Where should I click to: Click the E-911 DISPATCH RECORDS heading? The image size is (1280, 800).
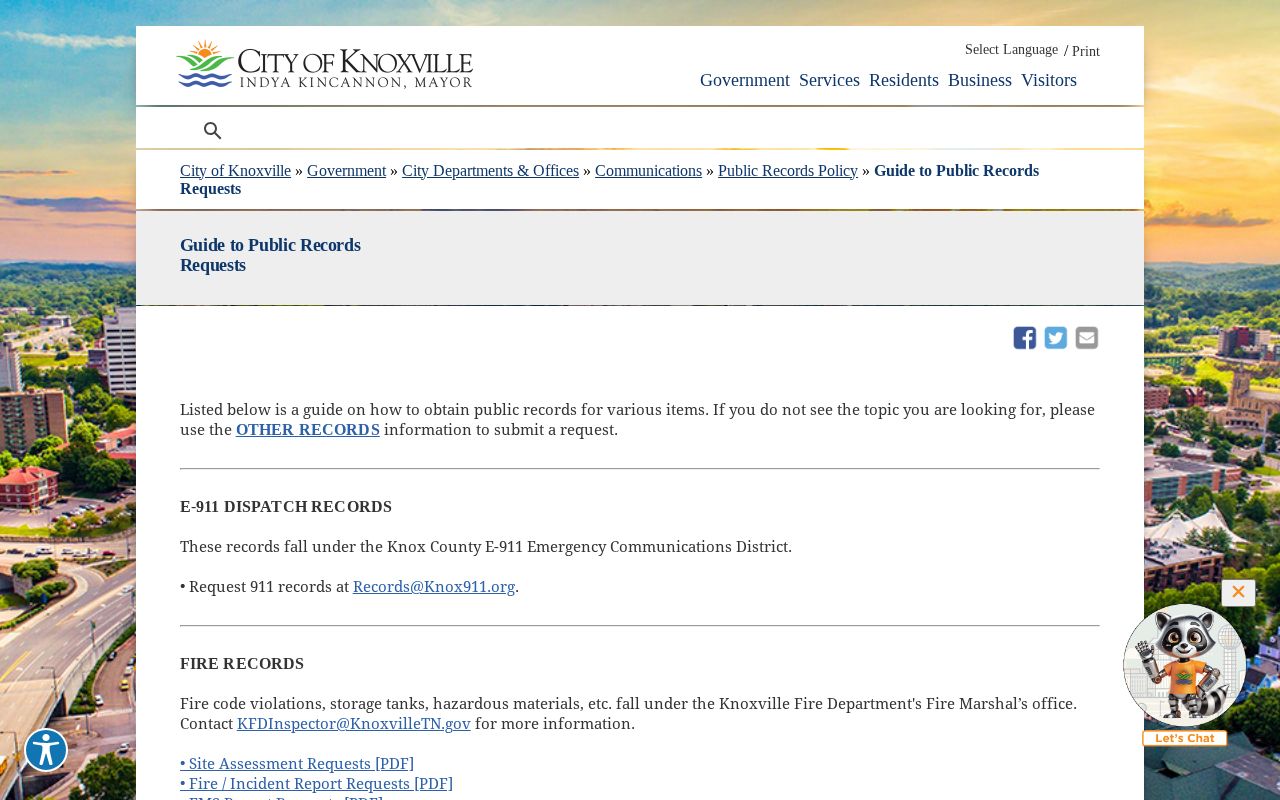pyautogui.click(x=286, y=507)
